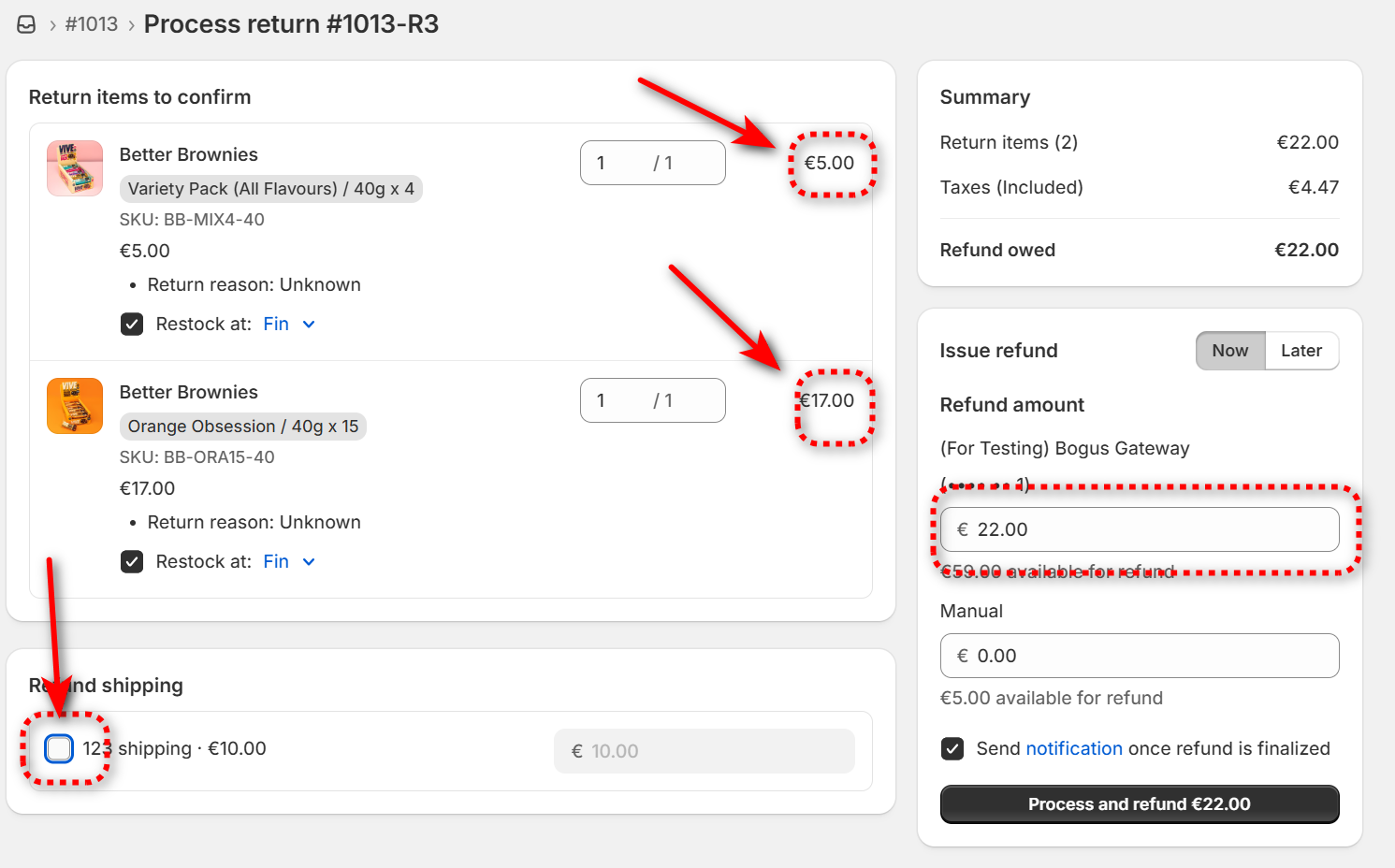Open the Variety Pack brownies product thumbnail
This screenshot has width=1395, height=868.
click(75, 168)
